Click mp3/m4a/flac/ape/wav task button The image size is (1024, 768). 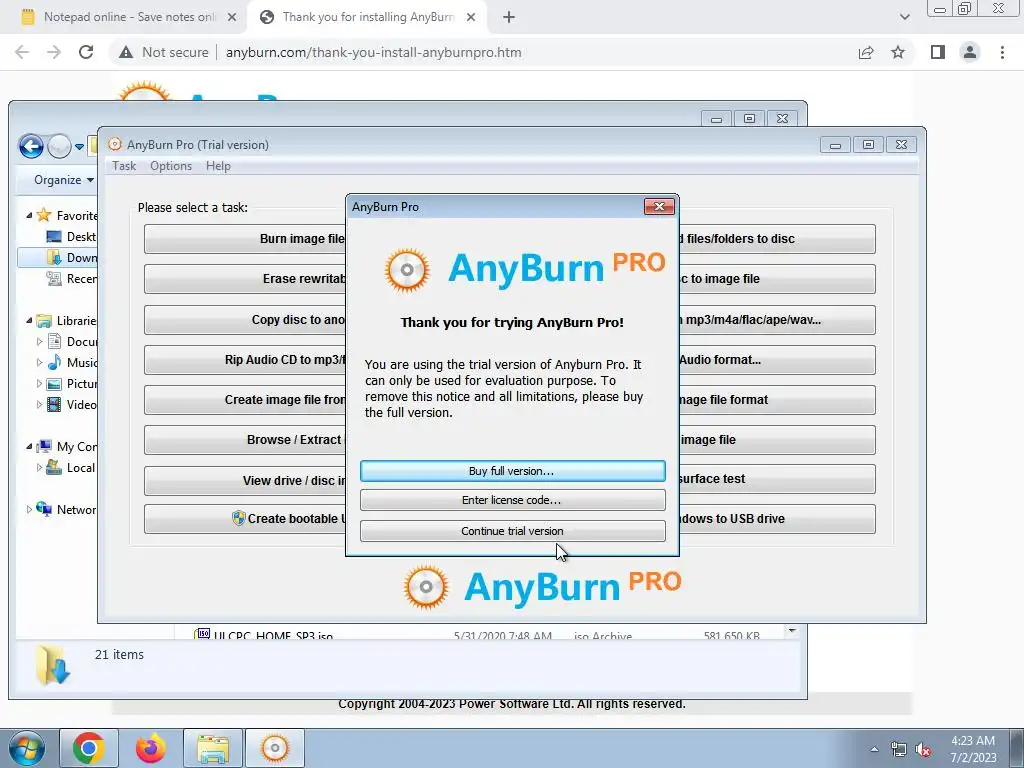click(777, 320)
